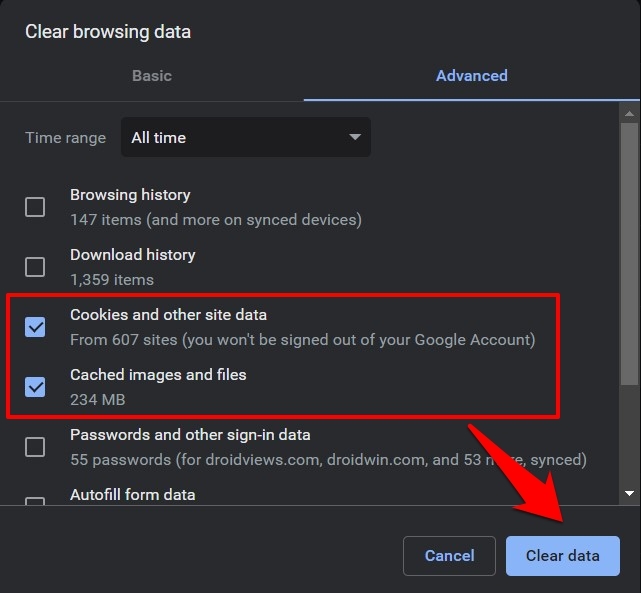The height and width of the screenshot is (593, 641).
Task: Click the "Browsing history" label
Action: point(130,195)
